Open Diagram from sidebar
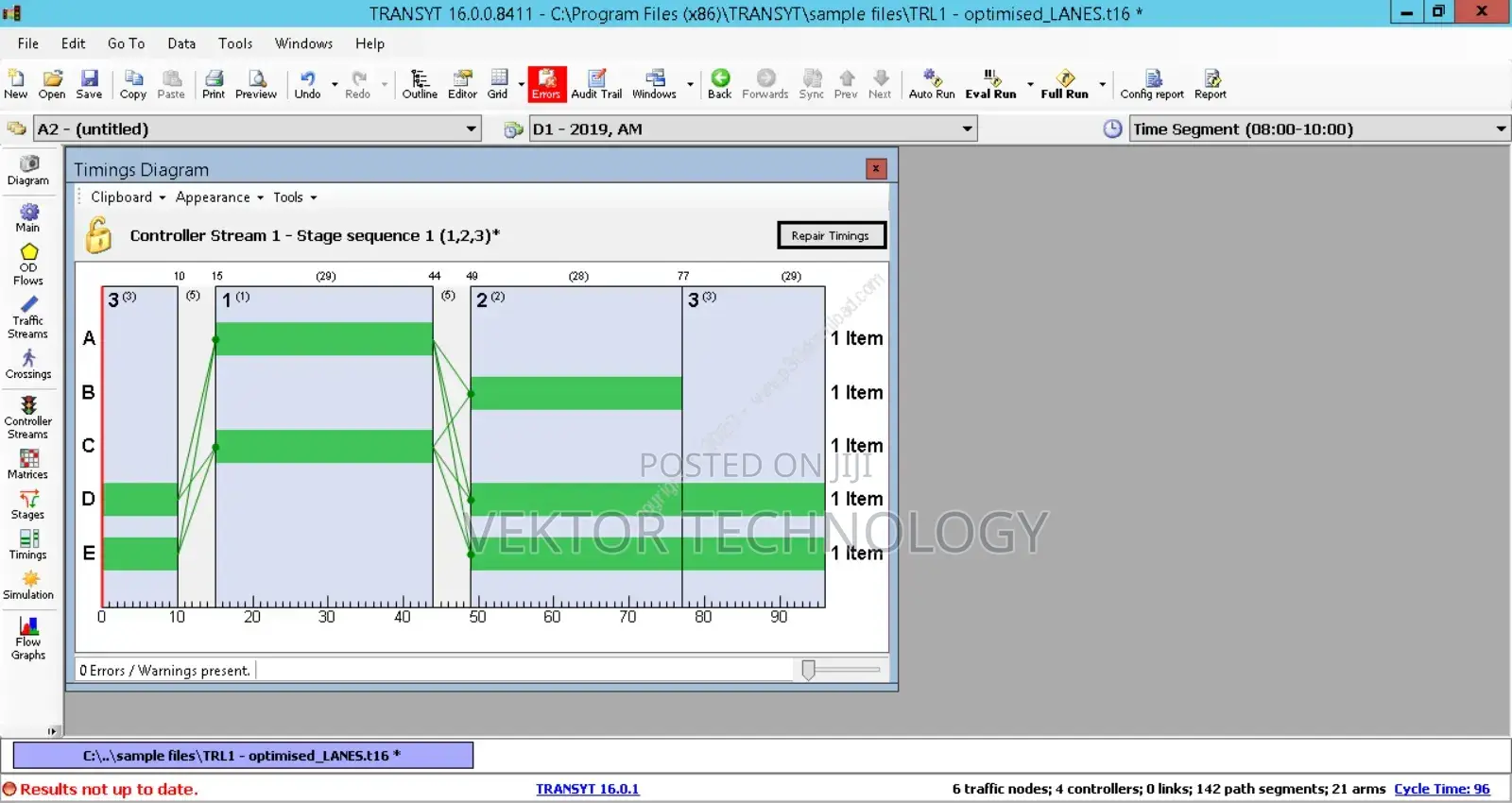 pyautogui.click(x=28, y=170)
